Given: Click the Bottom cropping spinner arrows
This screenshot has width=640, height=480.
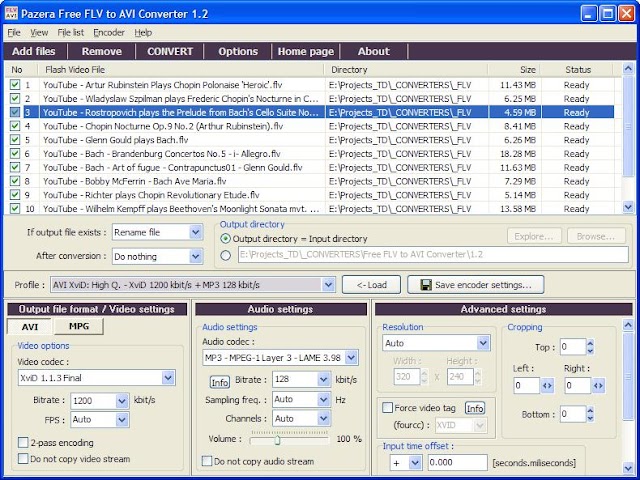Looking at the screenshot, I should pyautogui.click(x=590, y=414).
